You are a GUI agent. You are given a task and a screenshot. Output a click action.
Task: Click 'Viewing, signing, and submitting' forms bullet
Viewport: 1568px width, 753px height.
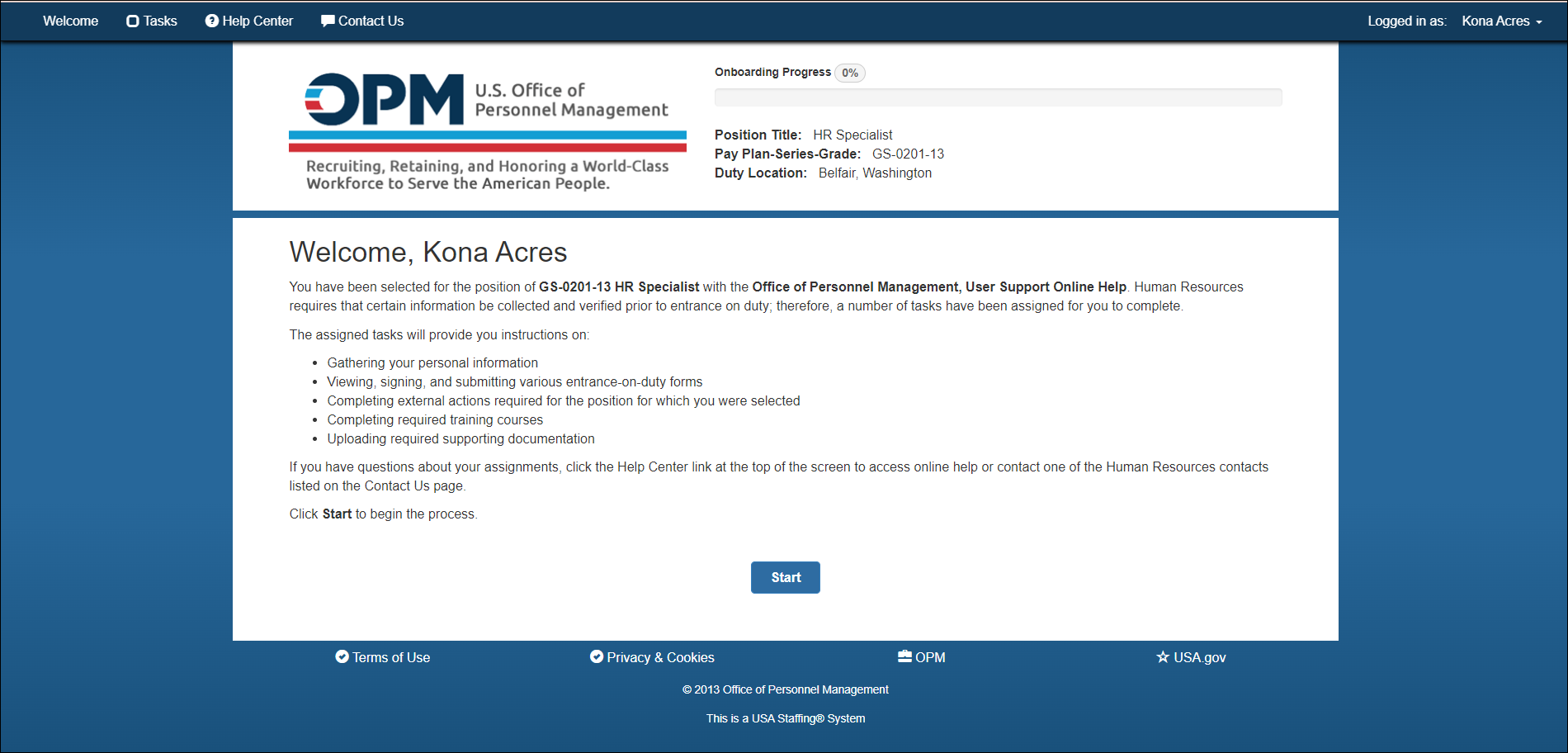pos(515,381)
